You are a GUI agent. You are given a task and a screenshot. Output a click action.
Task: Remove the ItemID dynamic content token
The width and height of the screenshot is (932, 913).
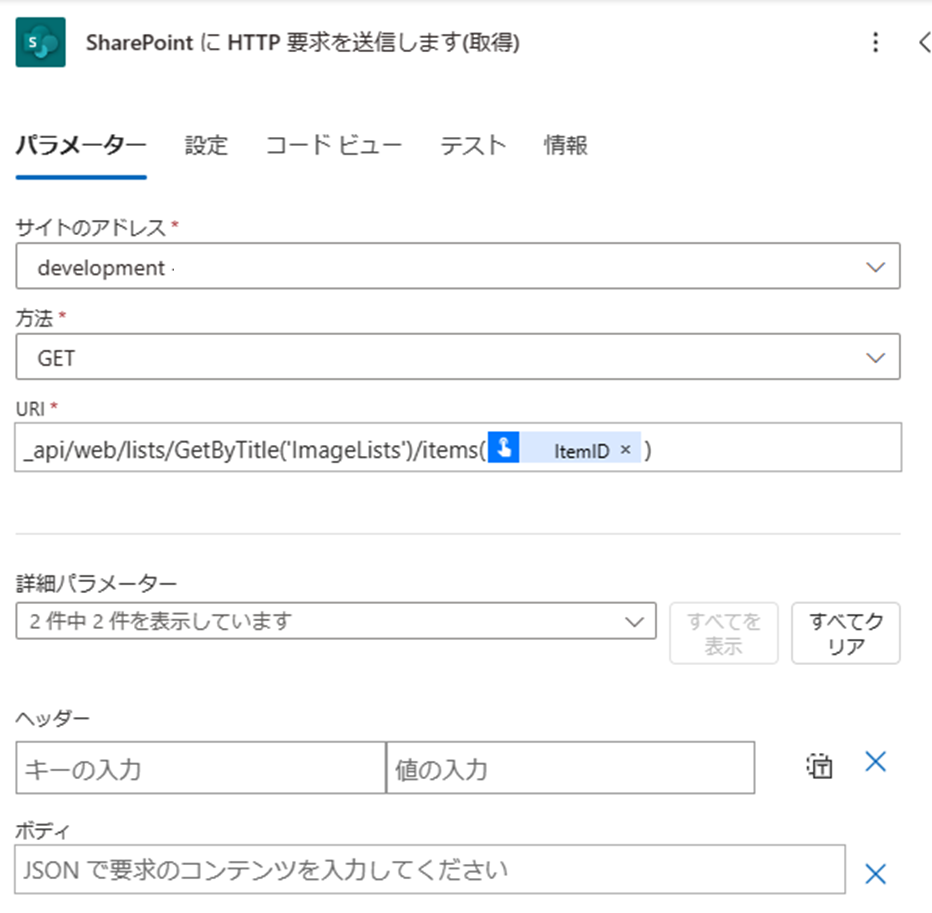point(625,450)
